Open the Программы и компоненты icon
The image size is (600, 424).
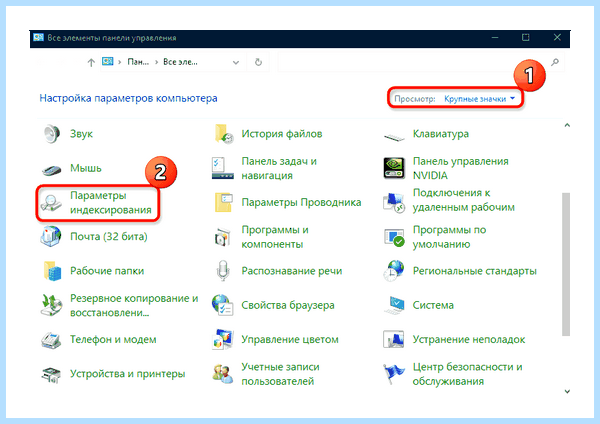(223, 237)
